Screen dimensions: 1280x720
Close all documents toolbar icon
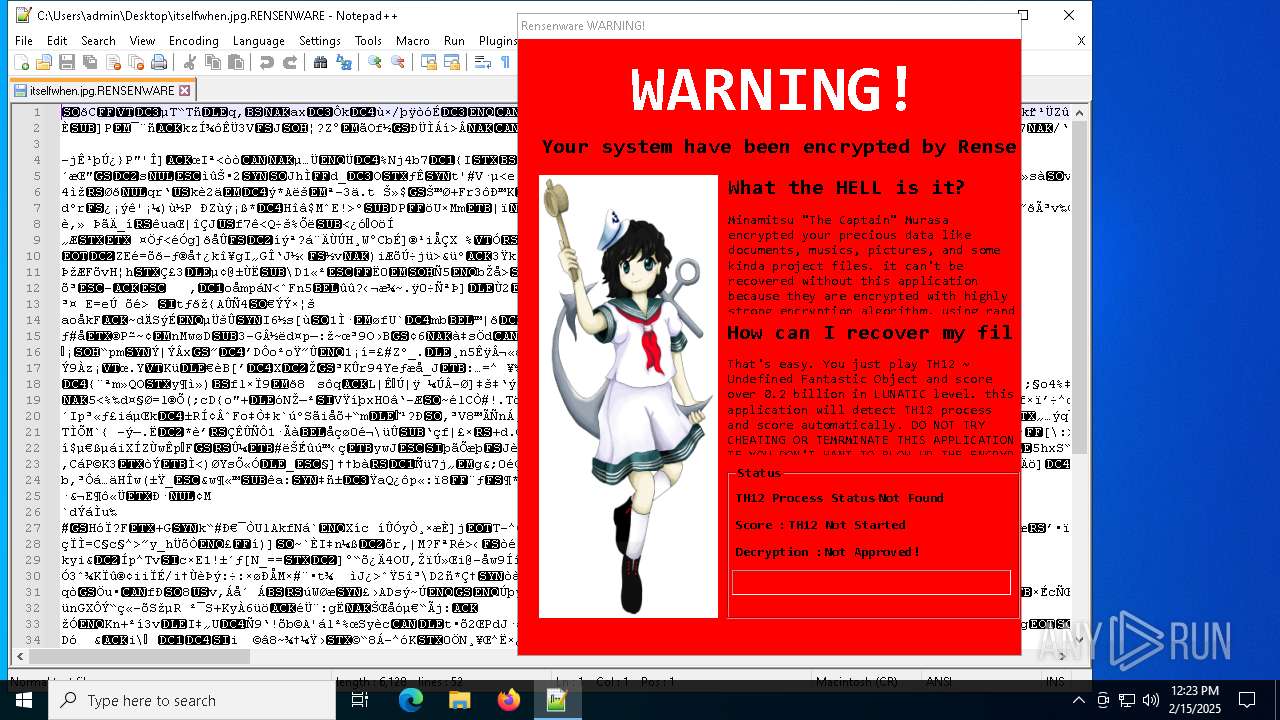(135, 62)
